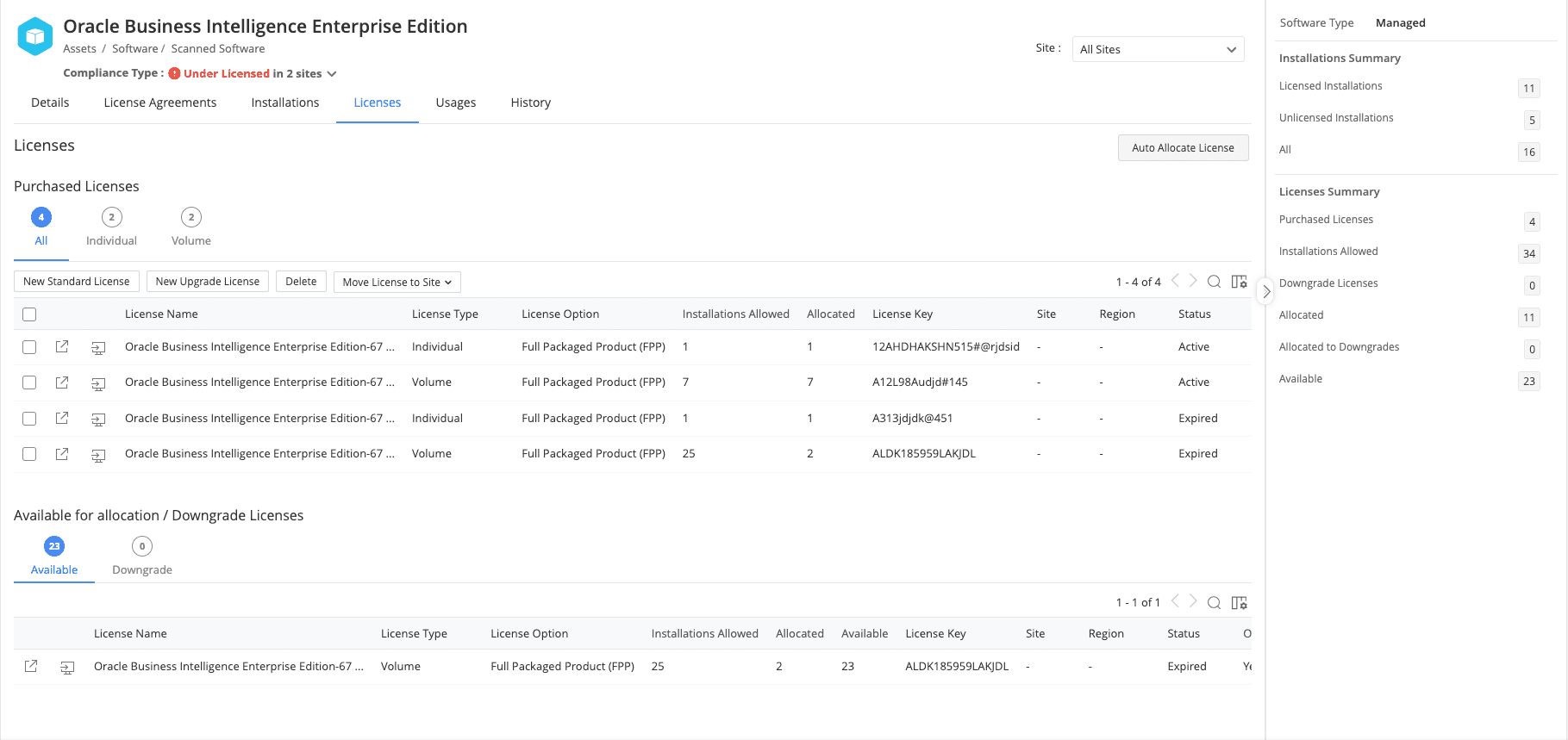Select the Licenses tab

[x=378, y=103]
